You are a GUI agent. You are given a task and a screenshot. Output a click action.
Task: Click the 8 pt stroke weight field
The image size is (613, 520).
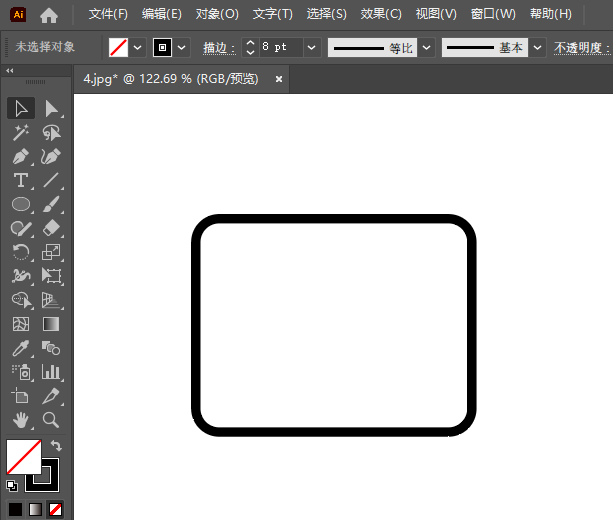[x=281, y=48]
